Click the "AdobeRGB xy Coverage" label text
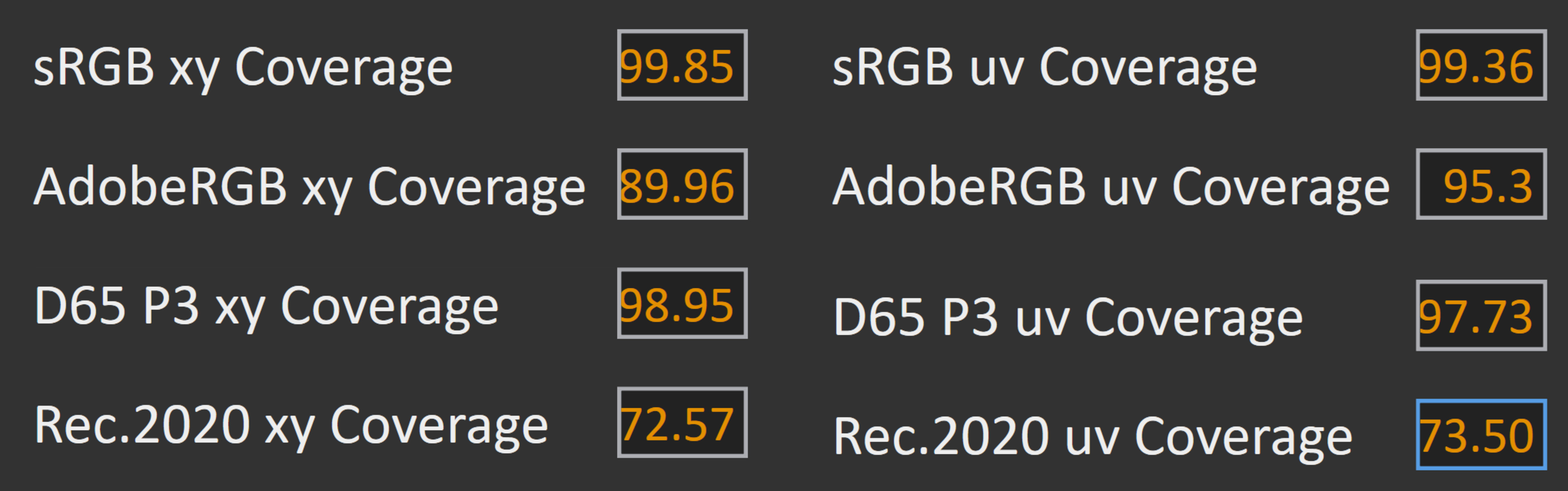Image resolution: width=1568 pixels, height=491 pixels. tap(309, 186)
